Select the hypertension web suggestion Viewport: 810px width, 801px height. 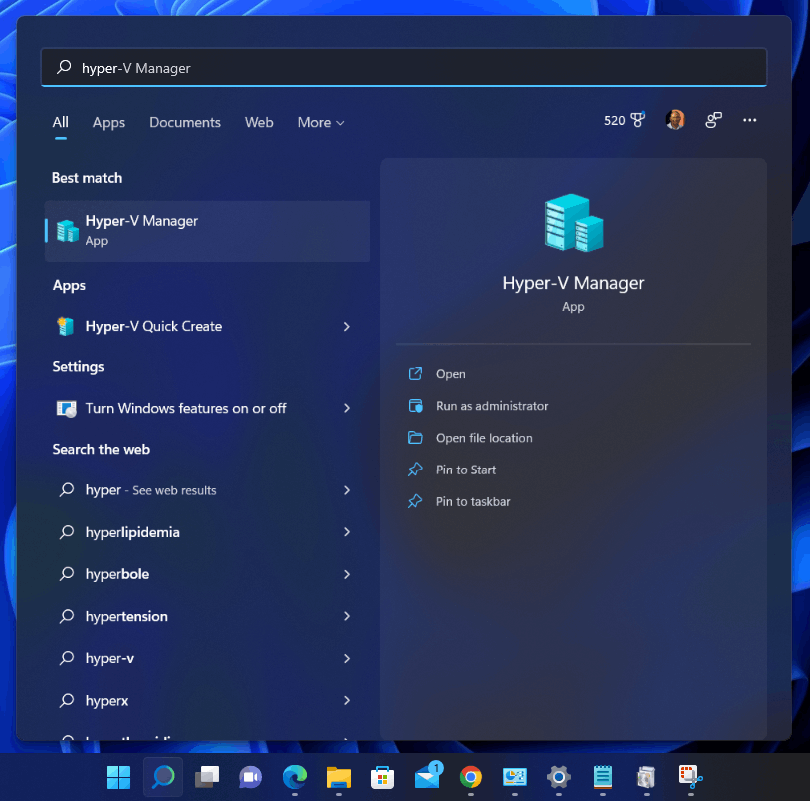tap(205, 616)
